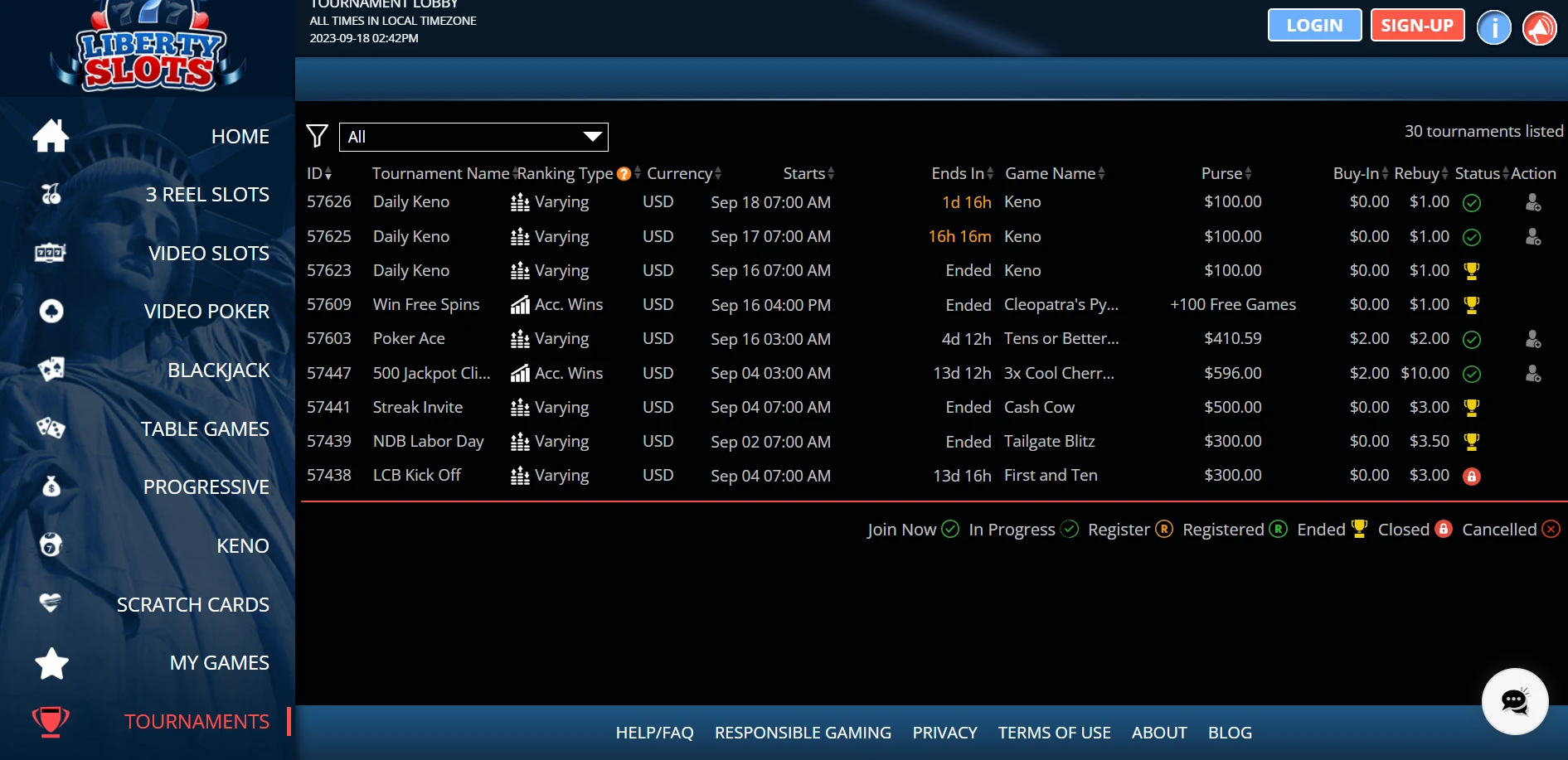Click player action icon for Poker Ace
The width and height of the screenshot is (1568, 760).
click(x=1533, y=339)
